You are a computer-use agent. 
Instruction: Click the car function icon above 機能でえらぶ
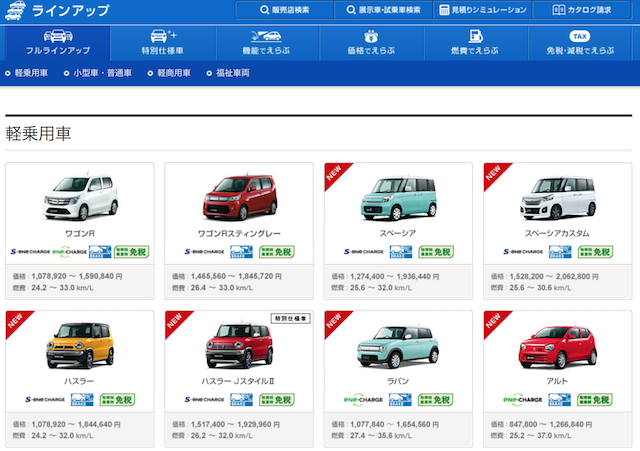click(266, 36)
